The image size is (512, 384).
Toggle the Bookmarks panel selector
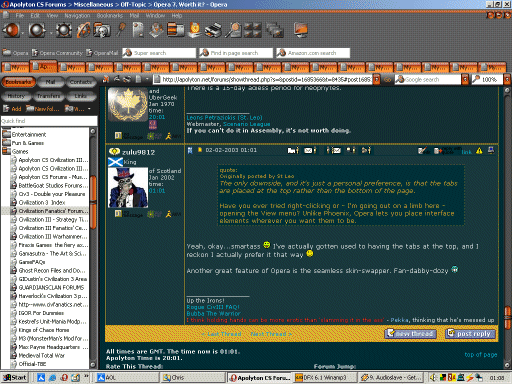pyautogui.click(x=18, y=82)
